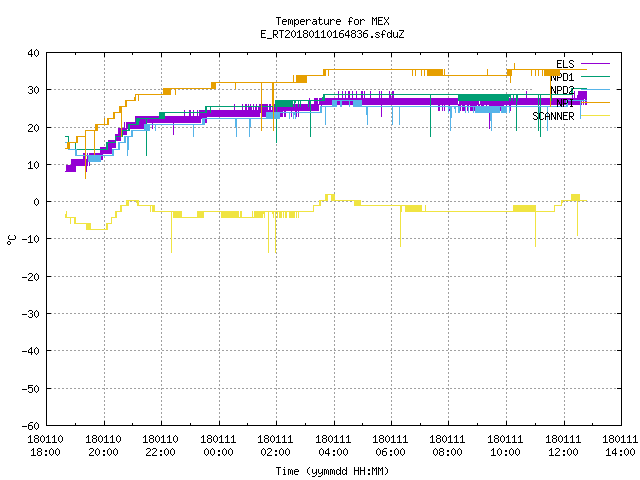Click the y-axis label 20

[33, 128]
